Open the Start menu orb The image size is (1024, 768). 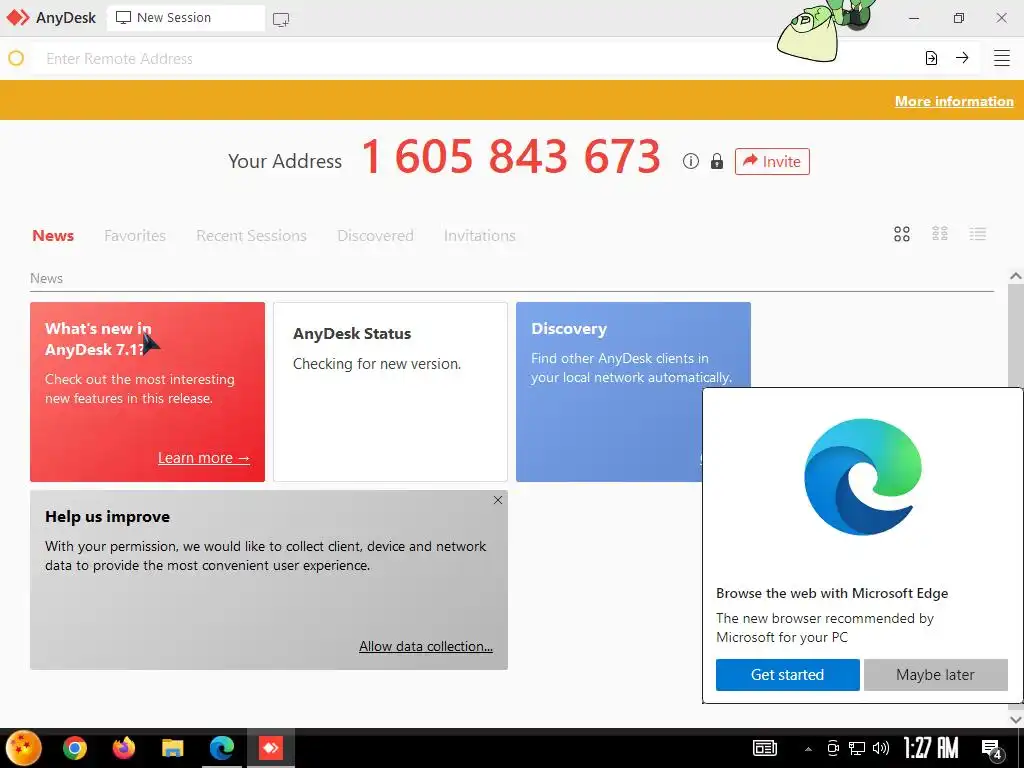(x=24, y=748)
